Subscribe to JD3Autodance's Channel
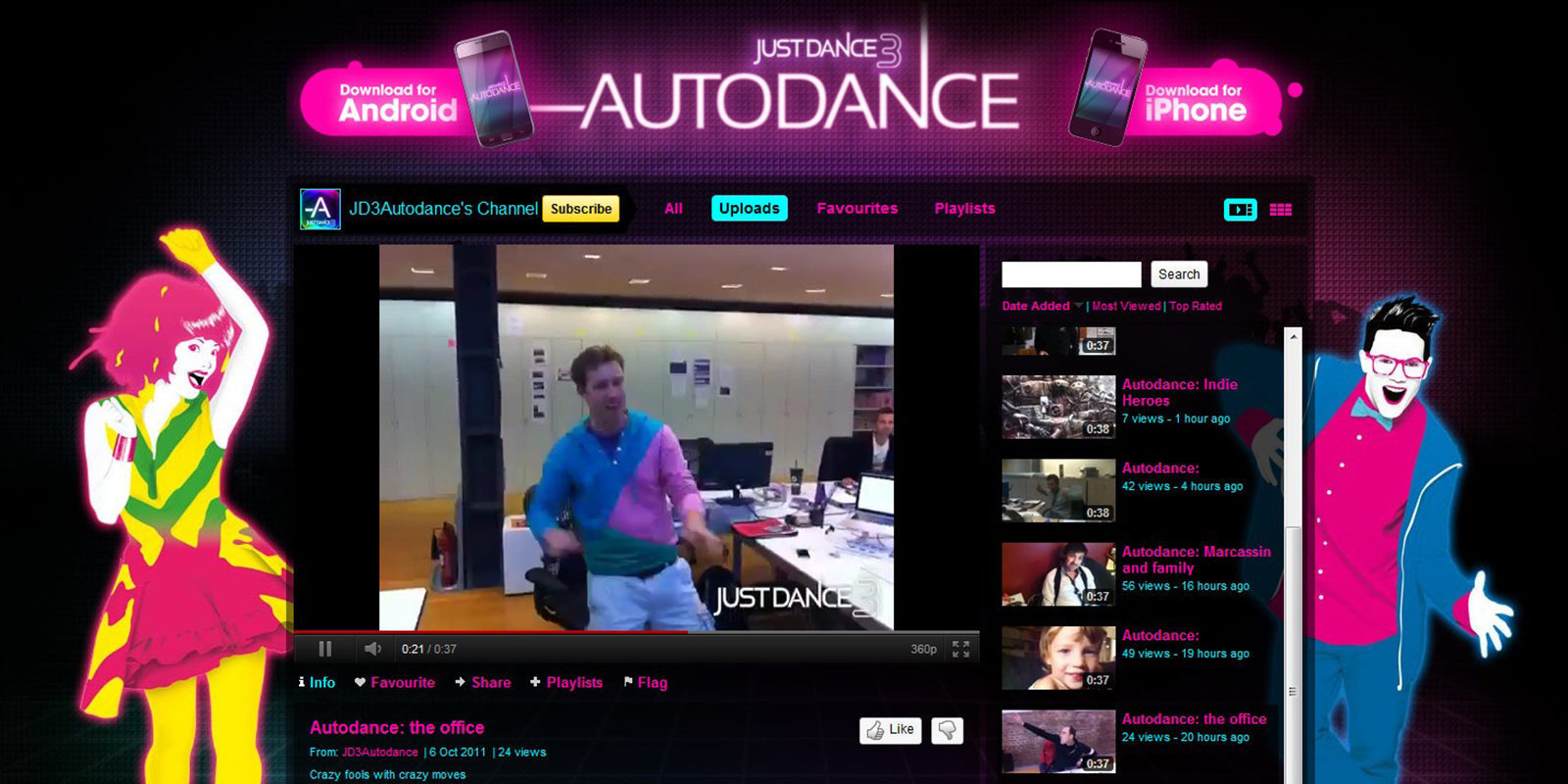The image size is (1568, 784). pyautogui.click(x=580, y=209)
